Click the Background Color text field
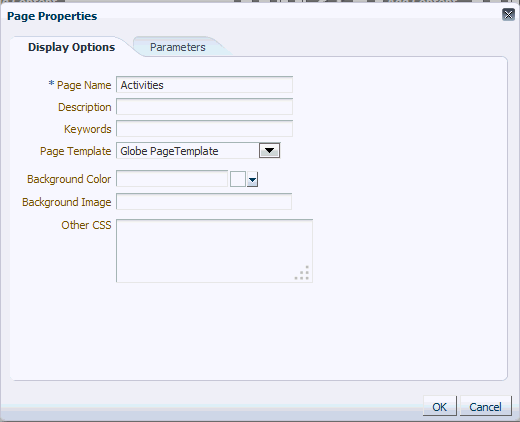Screen dimensions: 520x422 point(172,179)
